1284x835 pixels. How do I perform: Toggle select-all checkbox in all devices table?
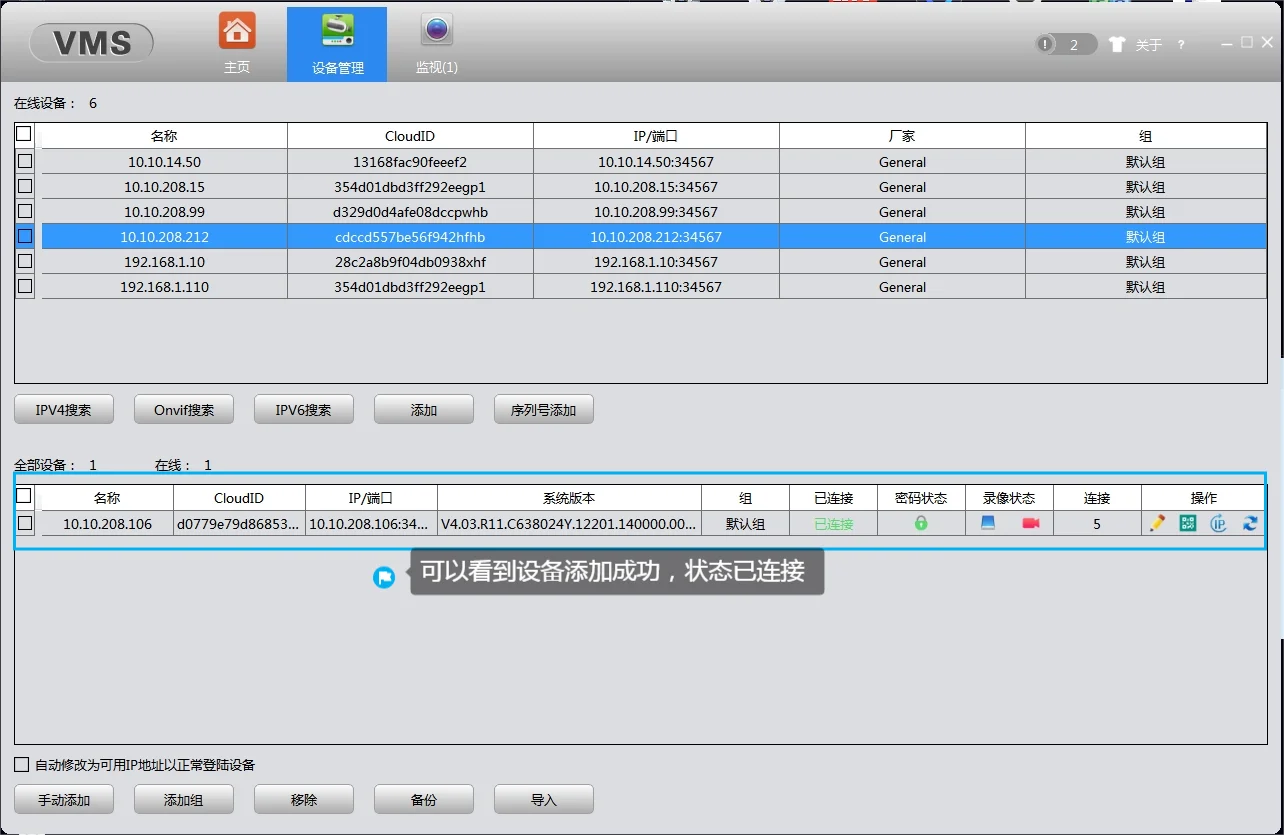pyautogui.click(x=24, y=495)
